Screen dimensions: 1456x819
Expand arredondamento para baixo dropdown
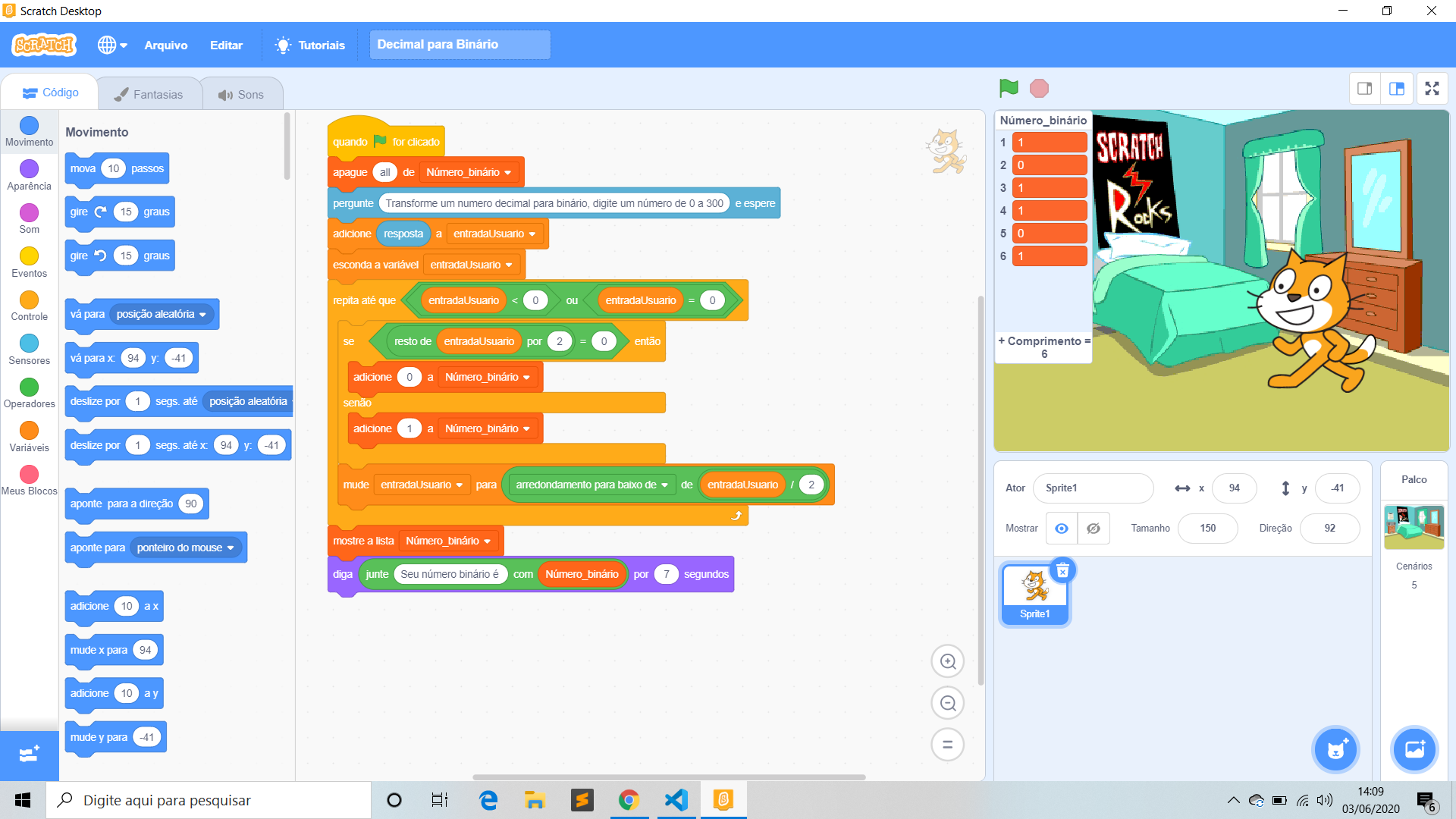pos(661,484)
